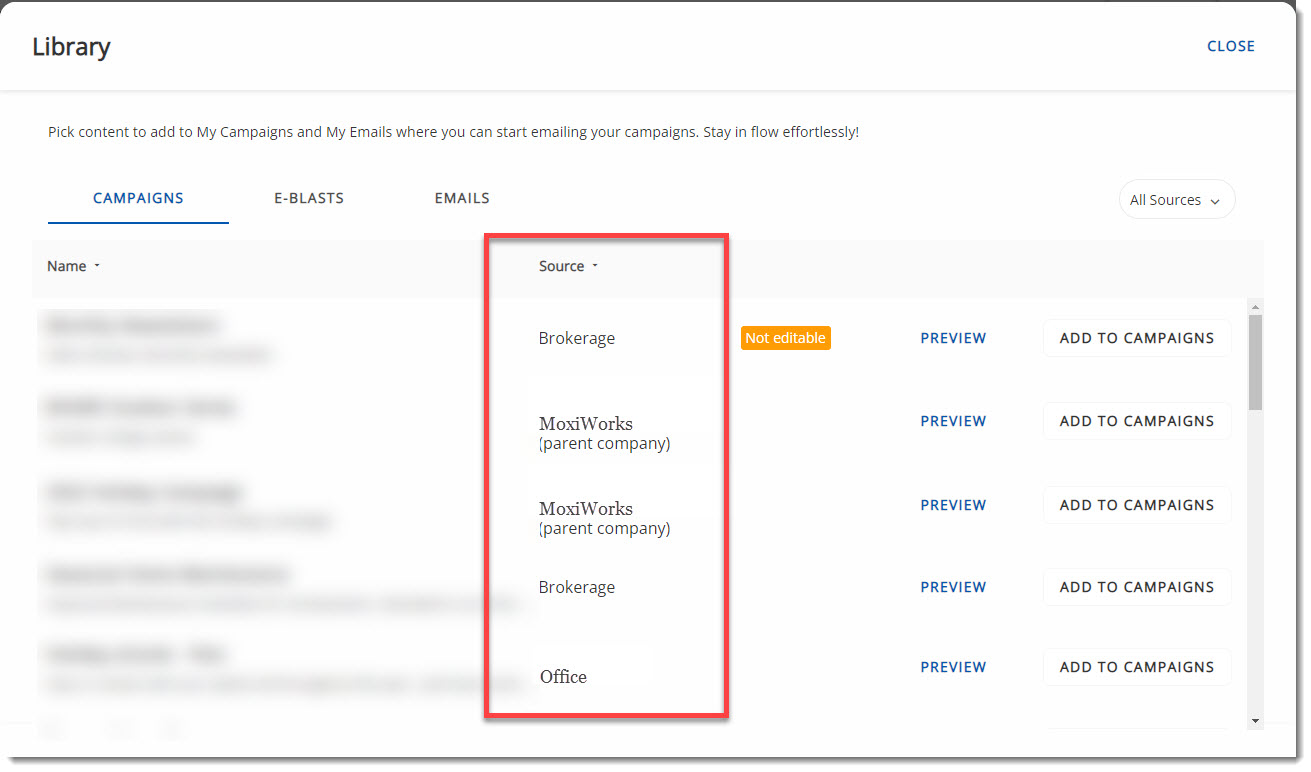Preview the first MoxiWorks campaign
This screenshot has height=772, width=1311.
953,421
